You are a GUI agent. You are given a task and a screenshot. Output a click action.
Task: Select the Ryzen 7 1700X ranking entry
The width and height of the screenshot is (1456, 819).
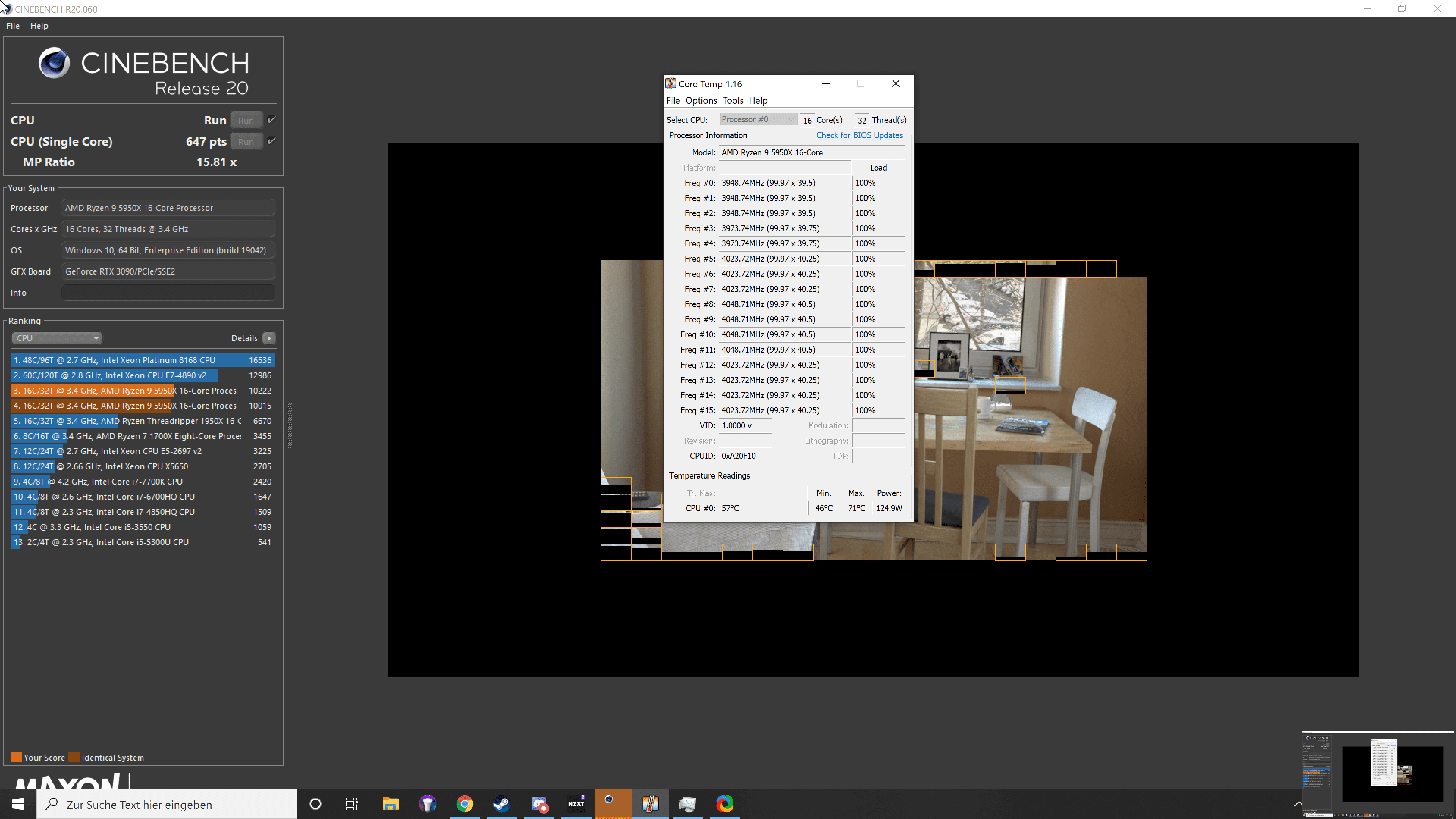click(143, 436)
